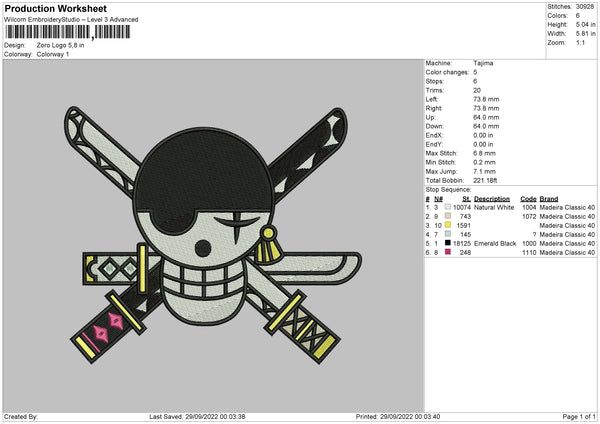The height and width of the screenshot is (424, 600).
Task: Click the 'Colorway 1' value
Action: tap(53, 54)
